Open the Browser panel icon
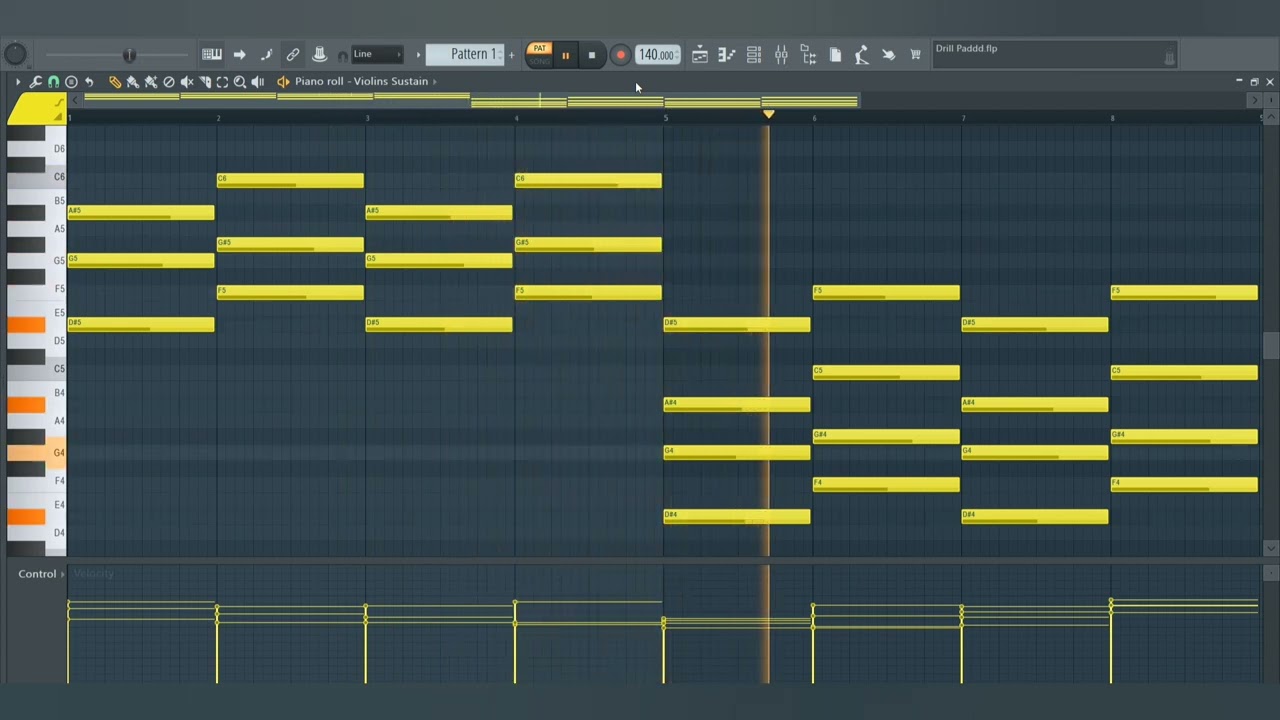 pyautogui.click(x=808, y=55)
